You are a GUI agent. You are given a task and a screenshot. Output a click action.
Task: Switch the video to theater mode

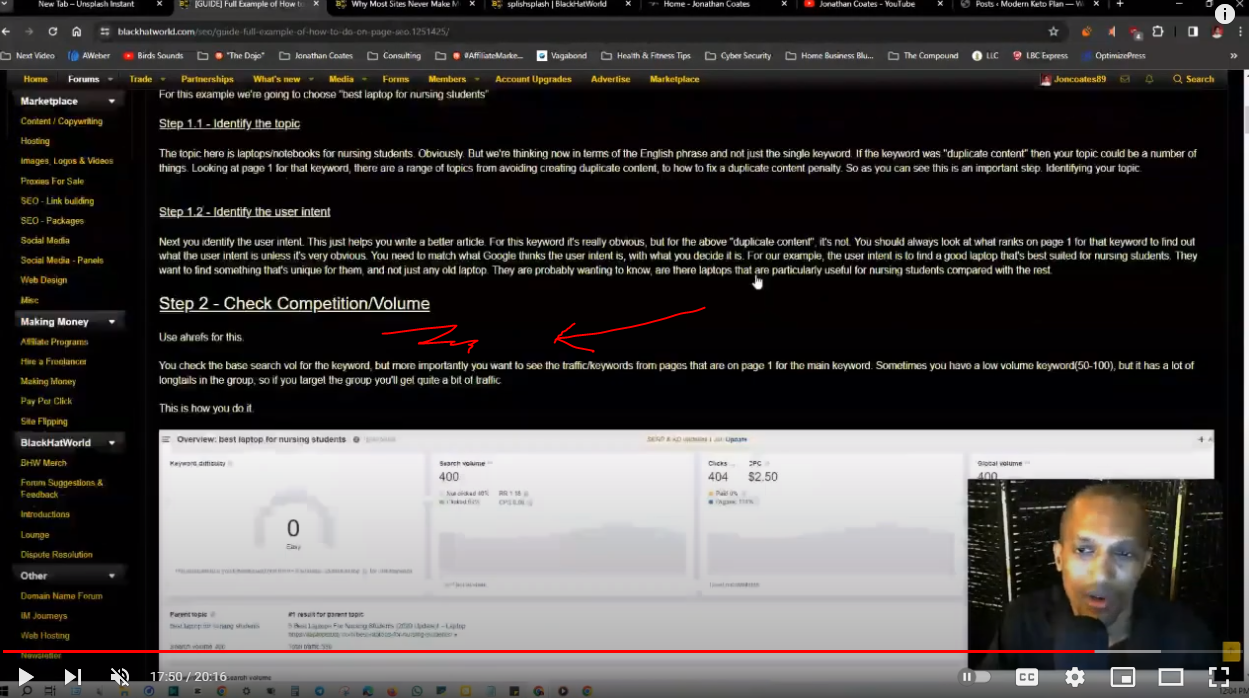coord(1170,676)
